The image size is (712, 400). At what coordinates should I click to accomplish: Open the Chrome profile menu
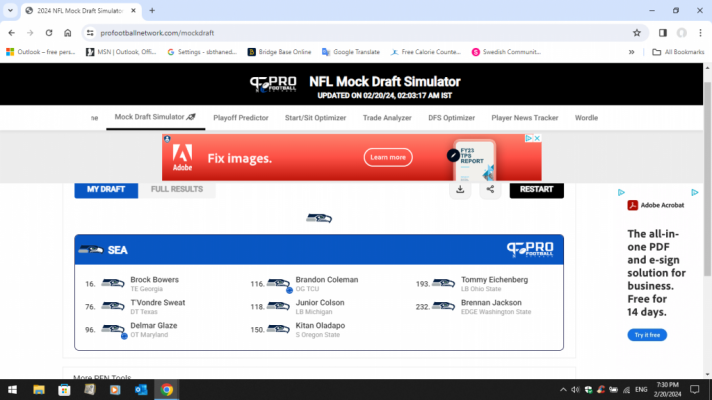click(682, 33)
